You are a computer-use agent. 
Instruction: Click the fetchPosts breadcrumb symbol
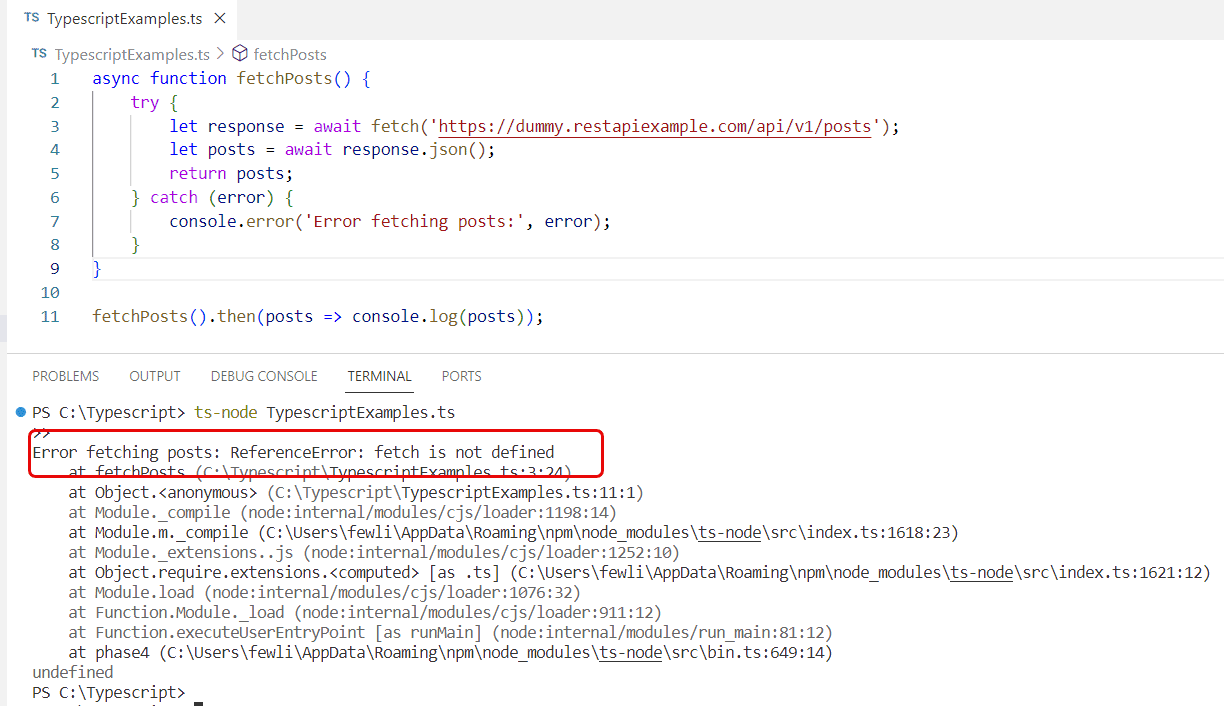coord(290,54)
